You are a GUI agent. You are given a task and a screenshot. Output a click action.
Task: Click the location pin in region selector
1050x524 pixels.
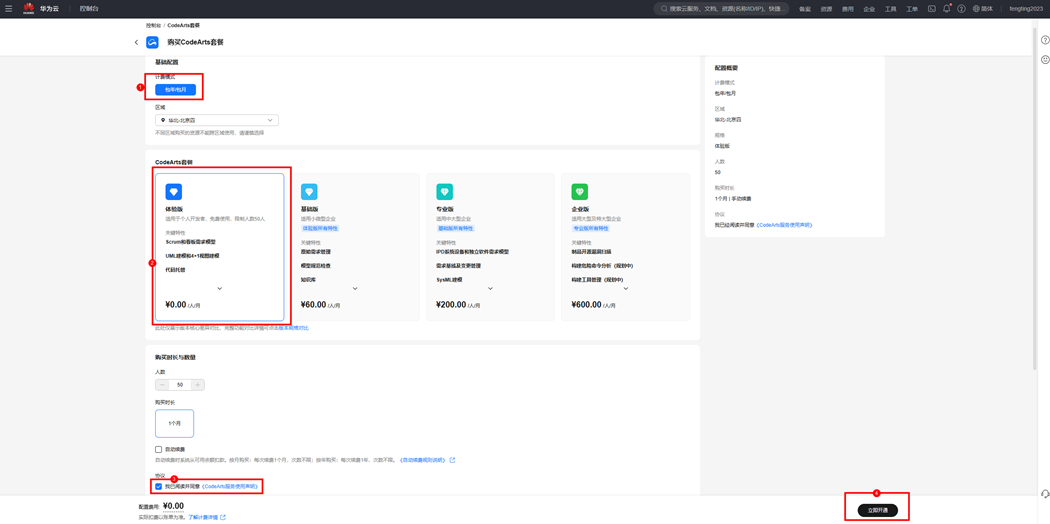(163, 120)
